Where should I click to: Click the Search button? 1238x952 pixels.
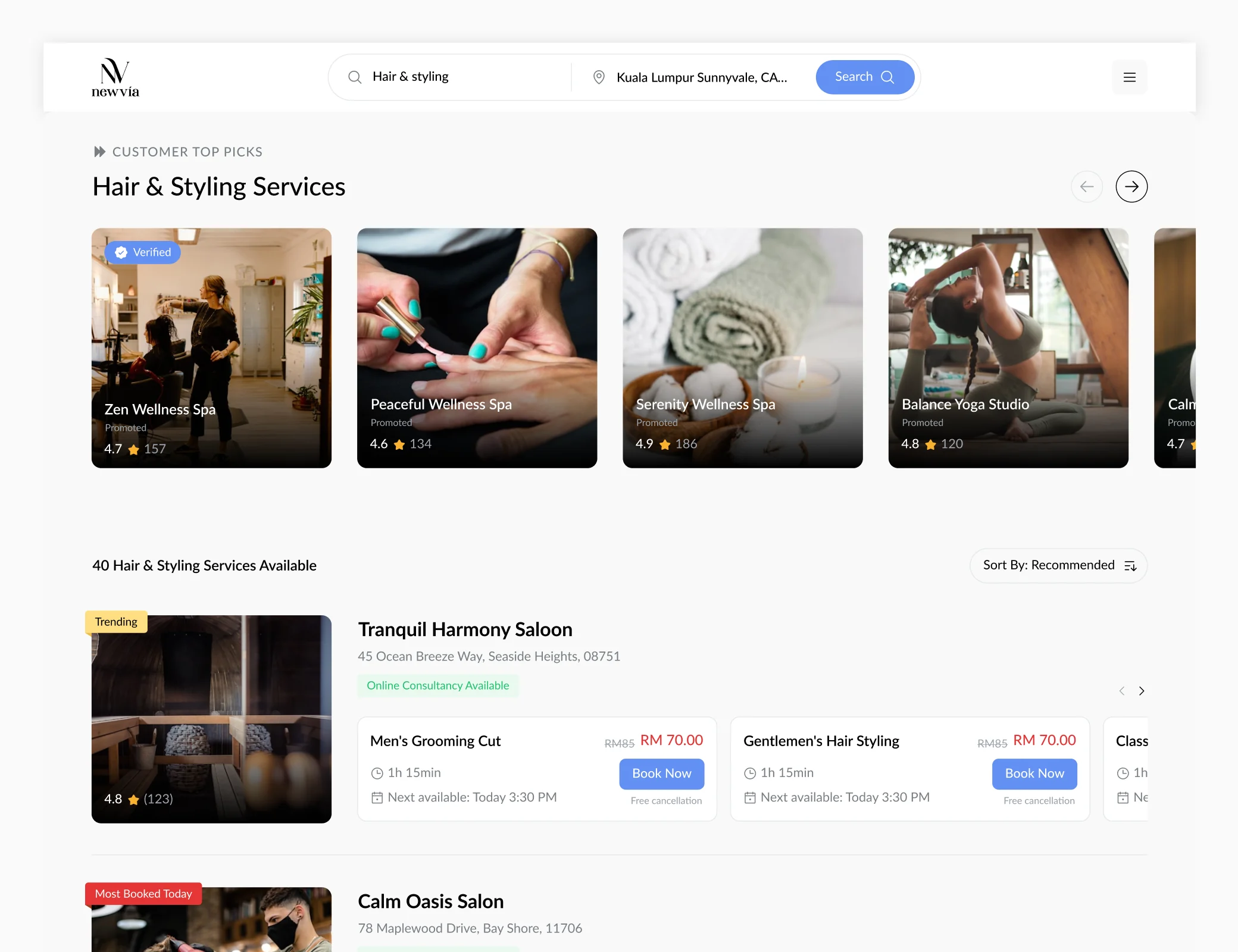[865, 77]
